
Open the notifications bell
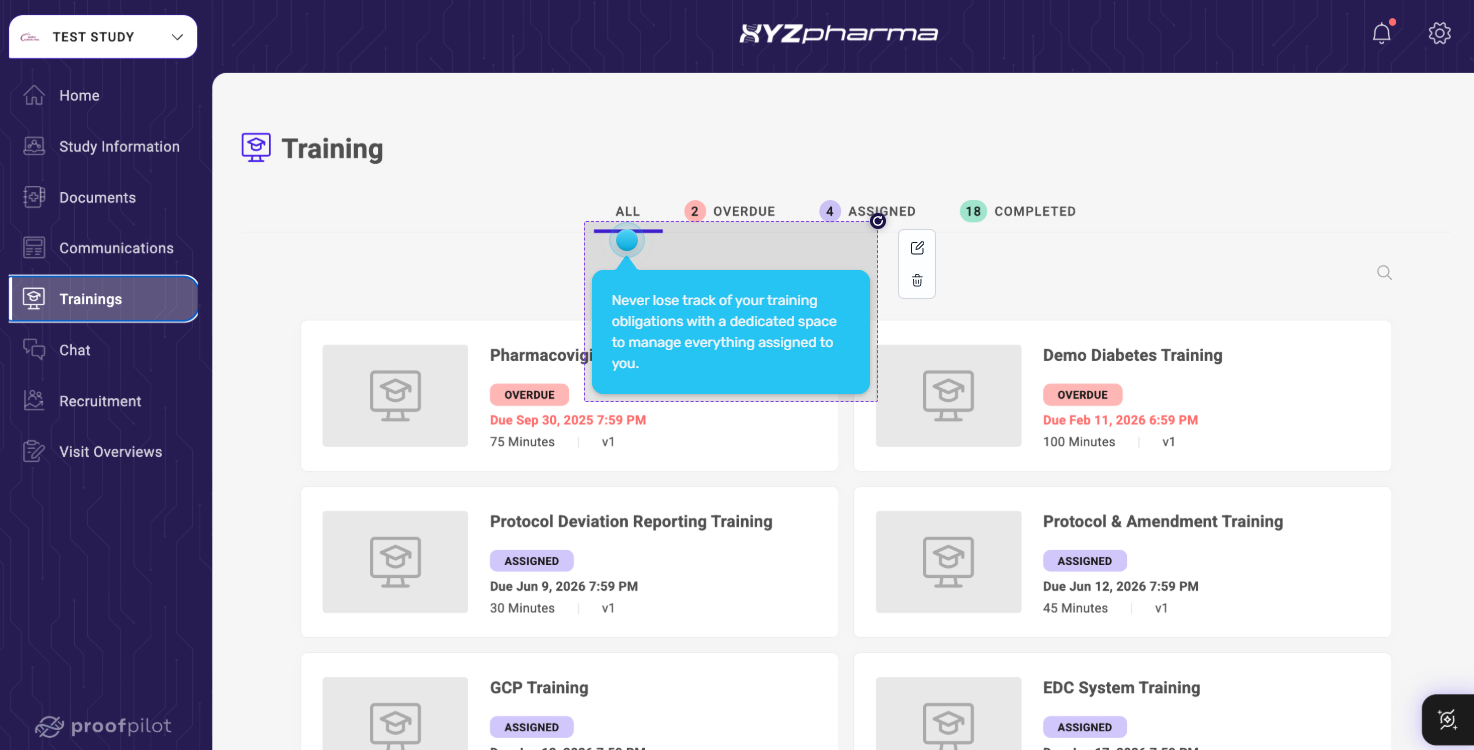point(1382,33)
